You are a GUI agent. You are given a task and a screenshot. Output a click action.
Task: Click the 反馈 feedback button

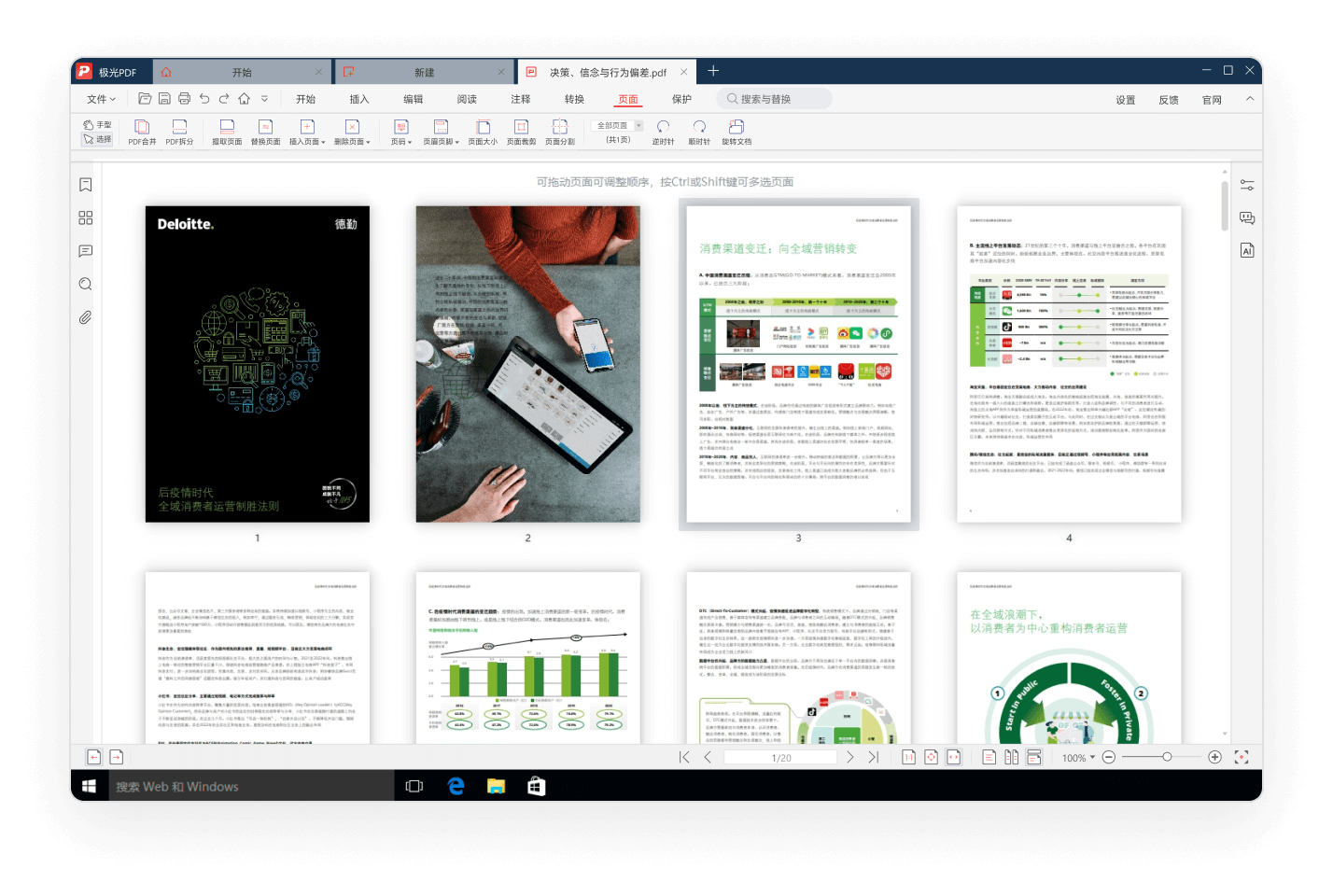coord(1169,100)
